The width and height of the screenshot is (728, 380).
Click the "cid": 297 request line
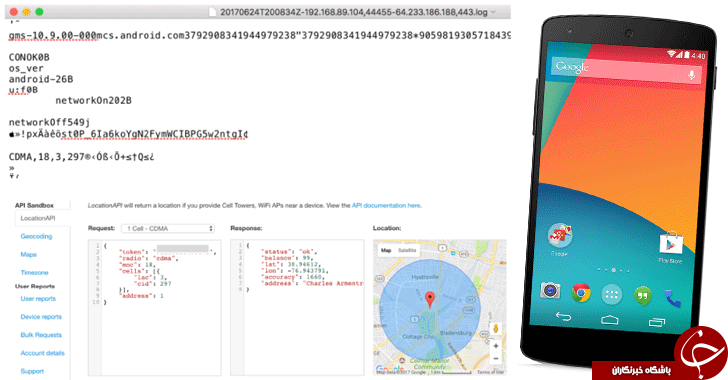tap(153, 283)
